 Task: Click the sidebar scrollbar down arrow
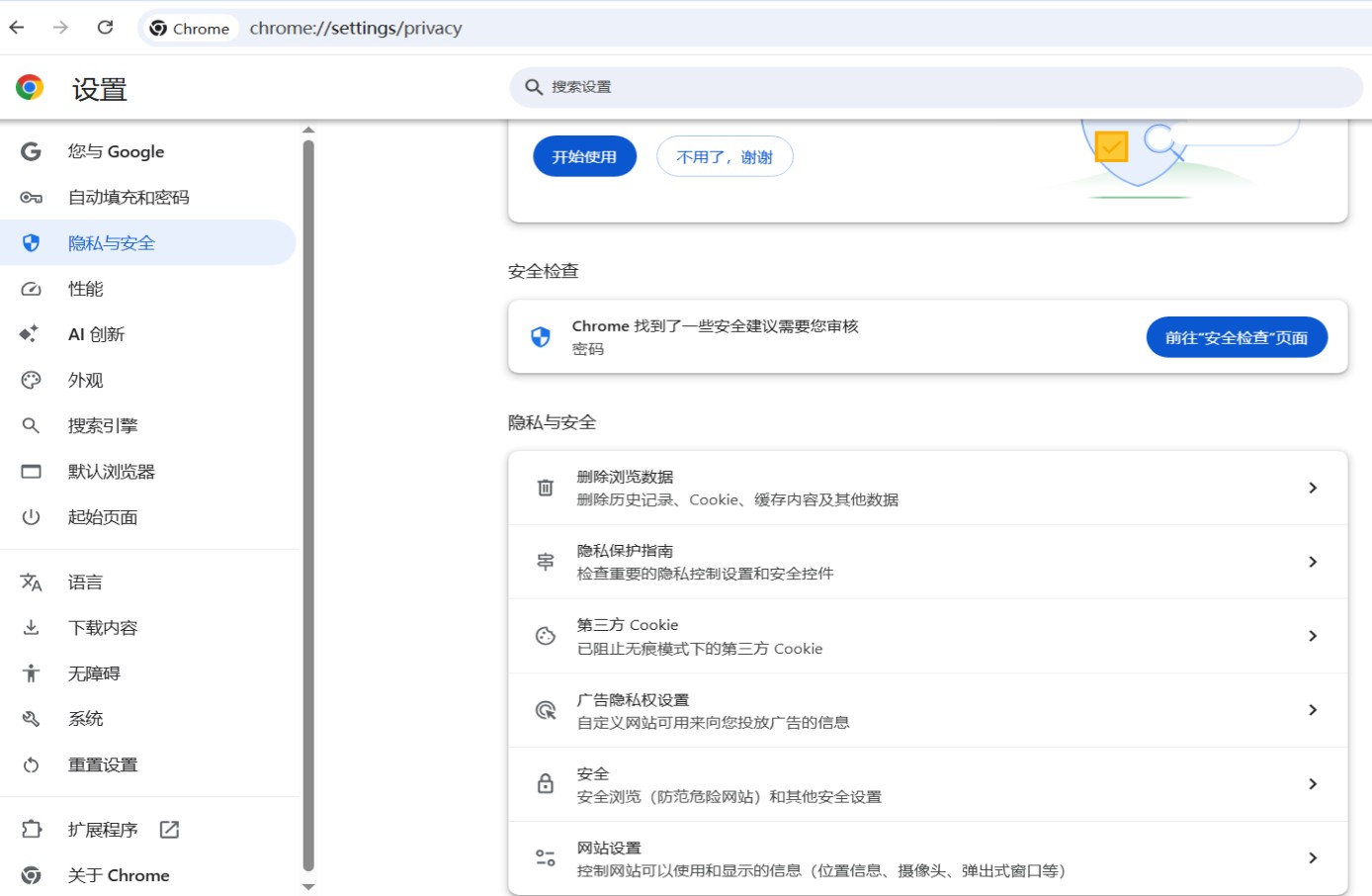[308, 887]
